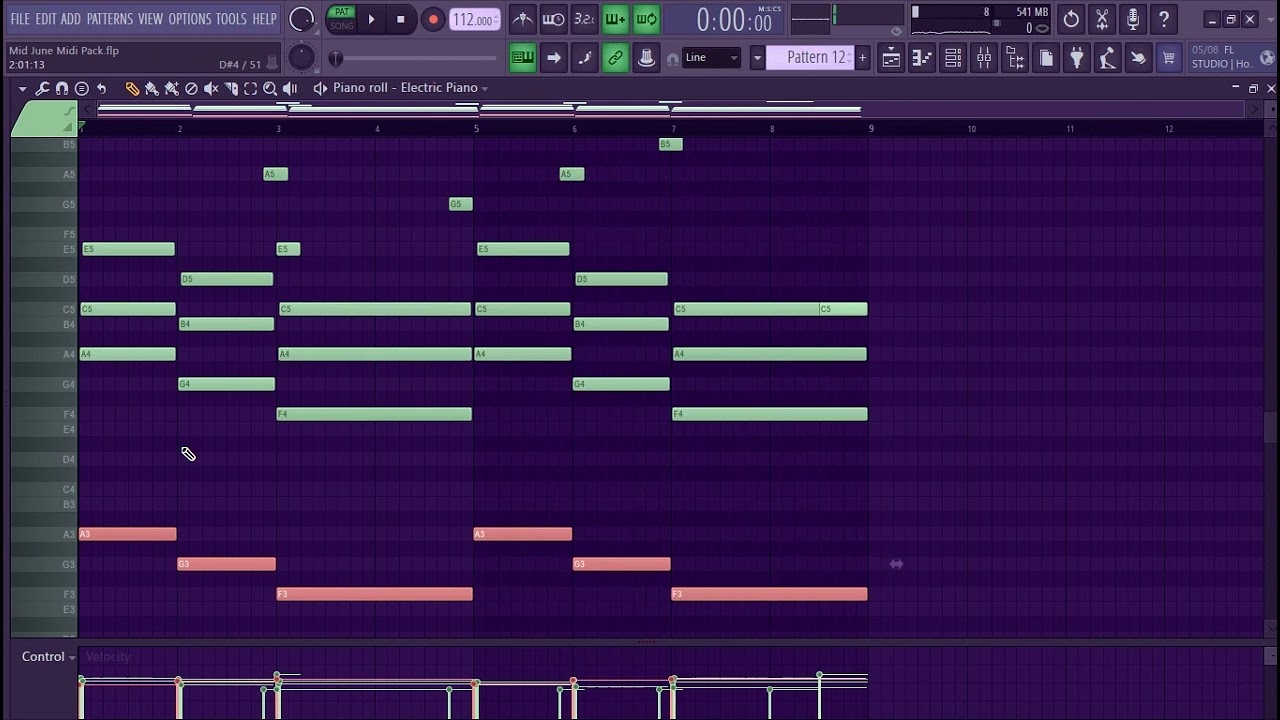The width and height of the screenshot is (1280, 720).
Task: Open the OPTIONS menu
Action: 189,19
